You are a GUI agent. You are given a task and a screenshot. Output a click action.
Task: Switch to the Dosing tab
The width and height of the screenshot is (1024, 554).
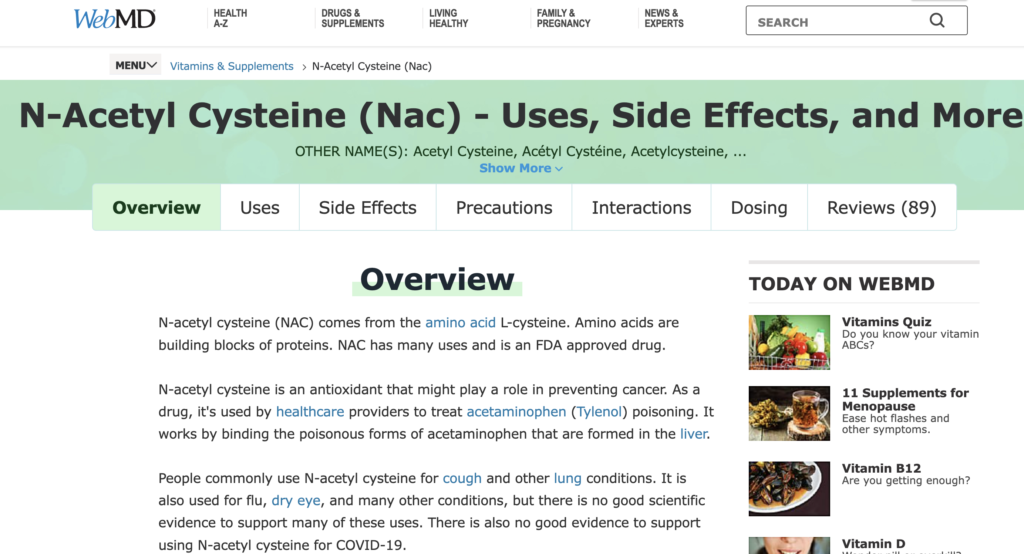click(758, 208)
